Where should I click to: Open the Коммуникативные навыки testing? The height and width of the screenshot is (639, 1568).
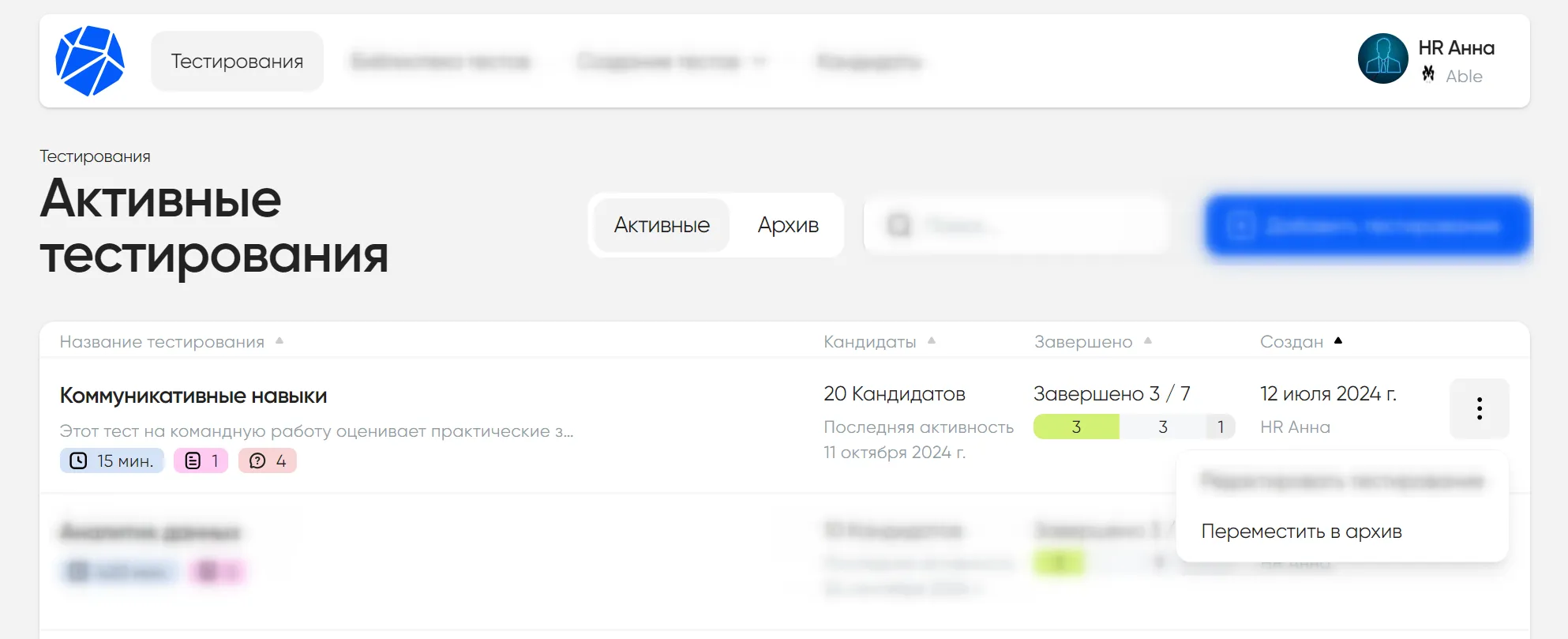coord(193,395)
